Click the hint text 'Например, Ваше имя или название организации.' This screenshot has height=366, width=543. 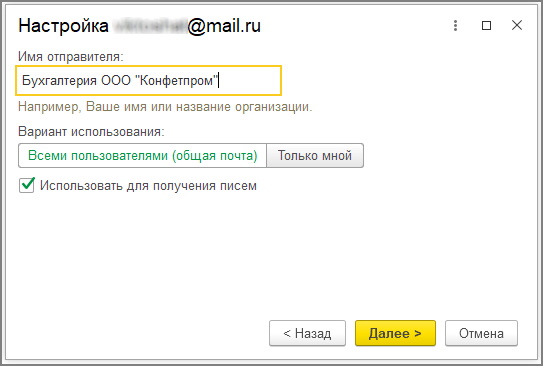point(165,107)
